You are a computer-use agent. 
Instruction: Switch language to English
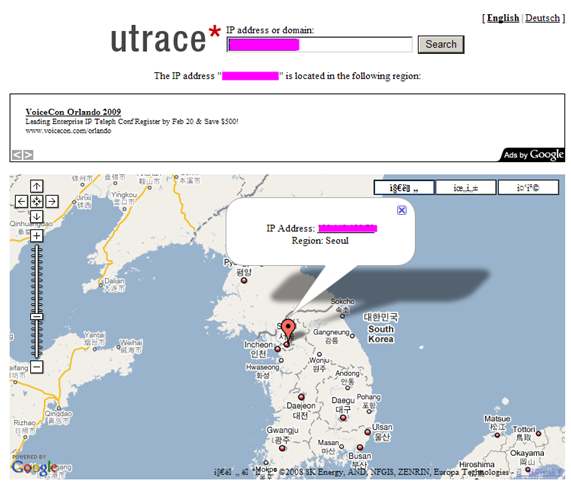[503, 18]
